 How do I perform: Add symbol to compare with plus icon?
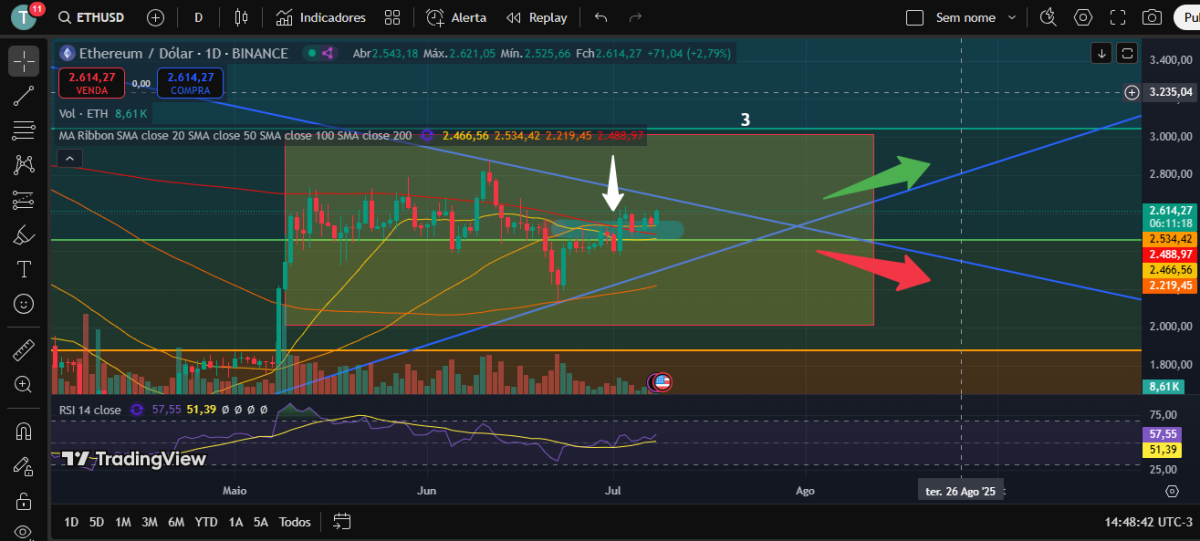pos(155,18)
